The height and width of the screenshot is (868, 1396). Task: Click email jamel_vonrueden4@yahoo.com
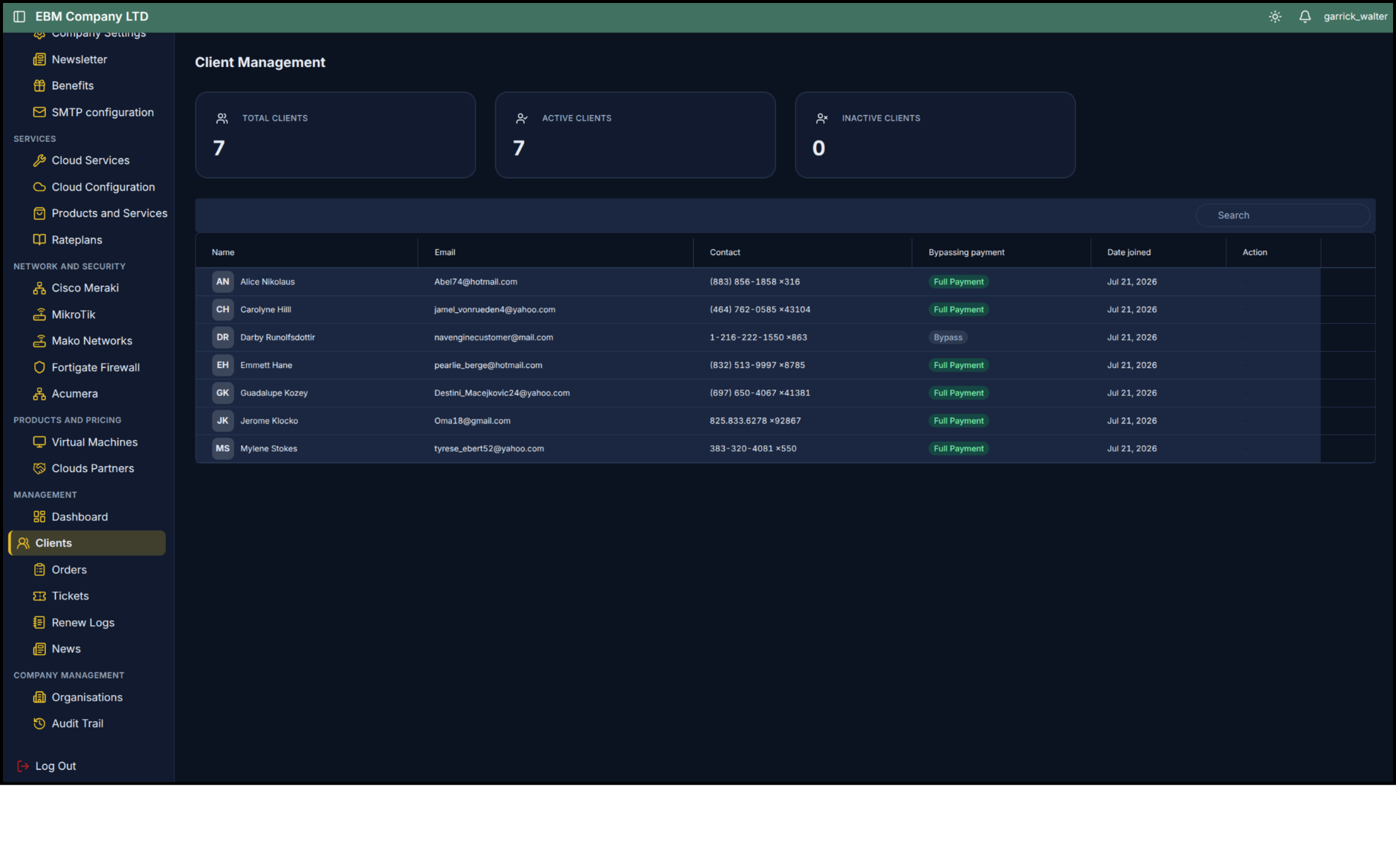coord(494,310)
